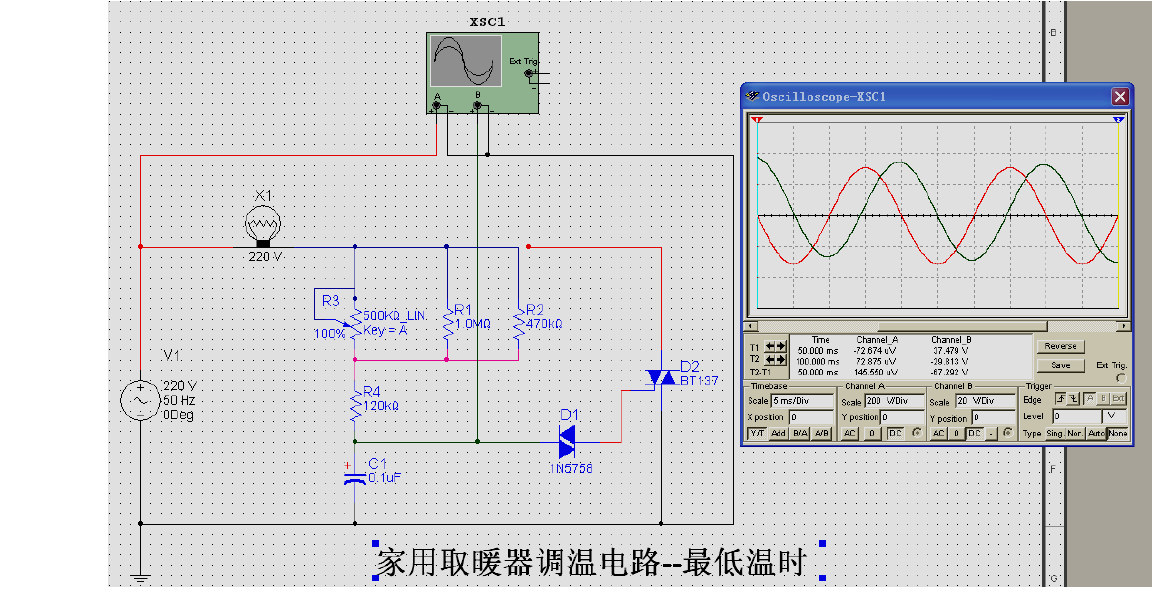
Task: Set Channel B coupling to 0
Action: point(956,433)
